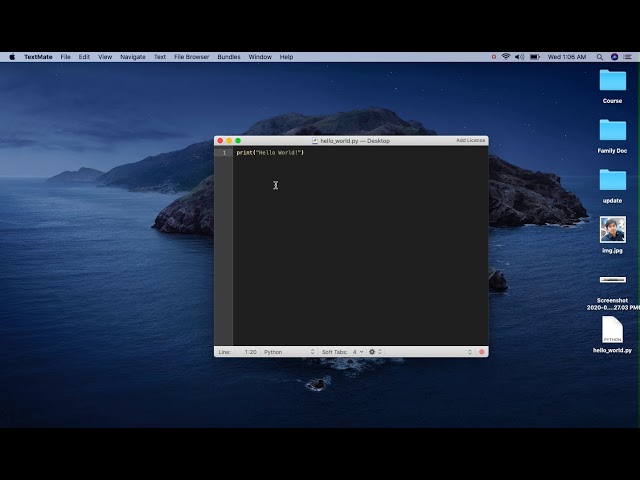The height and width of the screenshot is (480, 640).
Task: Open the Wi-Fi status menu
Action: [x=506, y=57]
